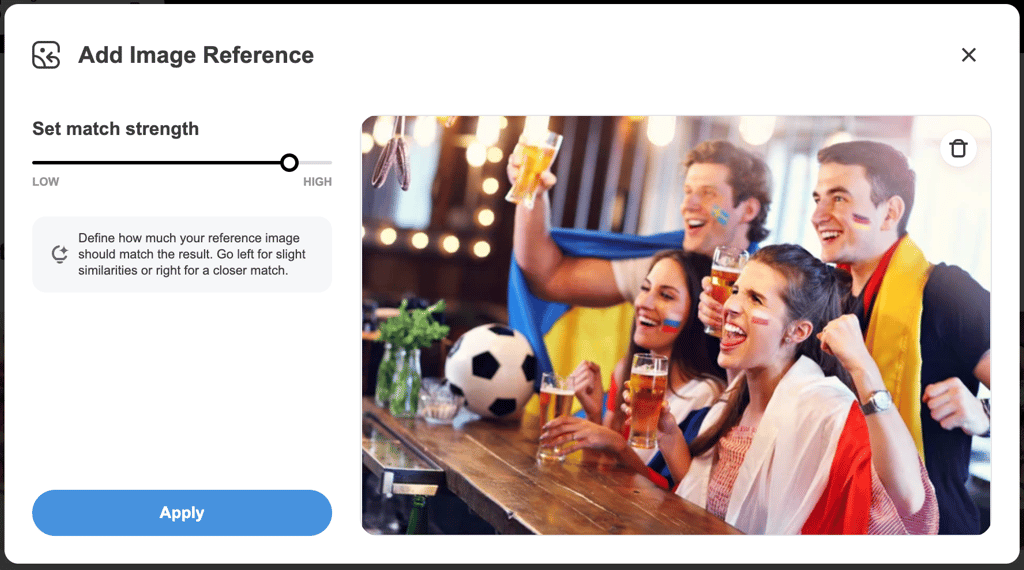Delete the reference image with trash icon
The height and width of the screenshot is (570, 1024).
coord(958,149)
